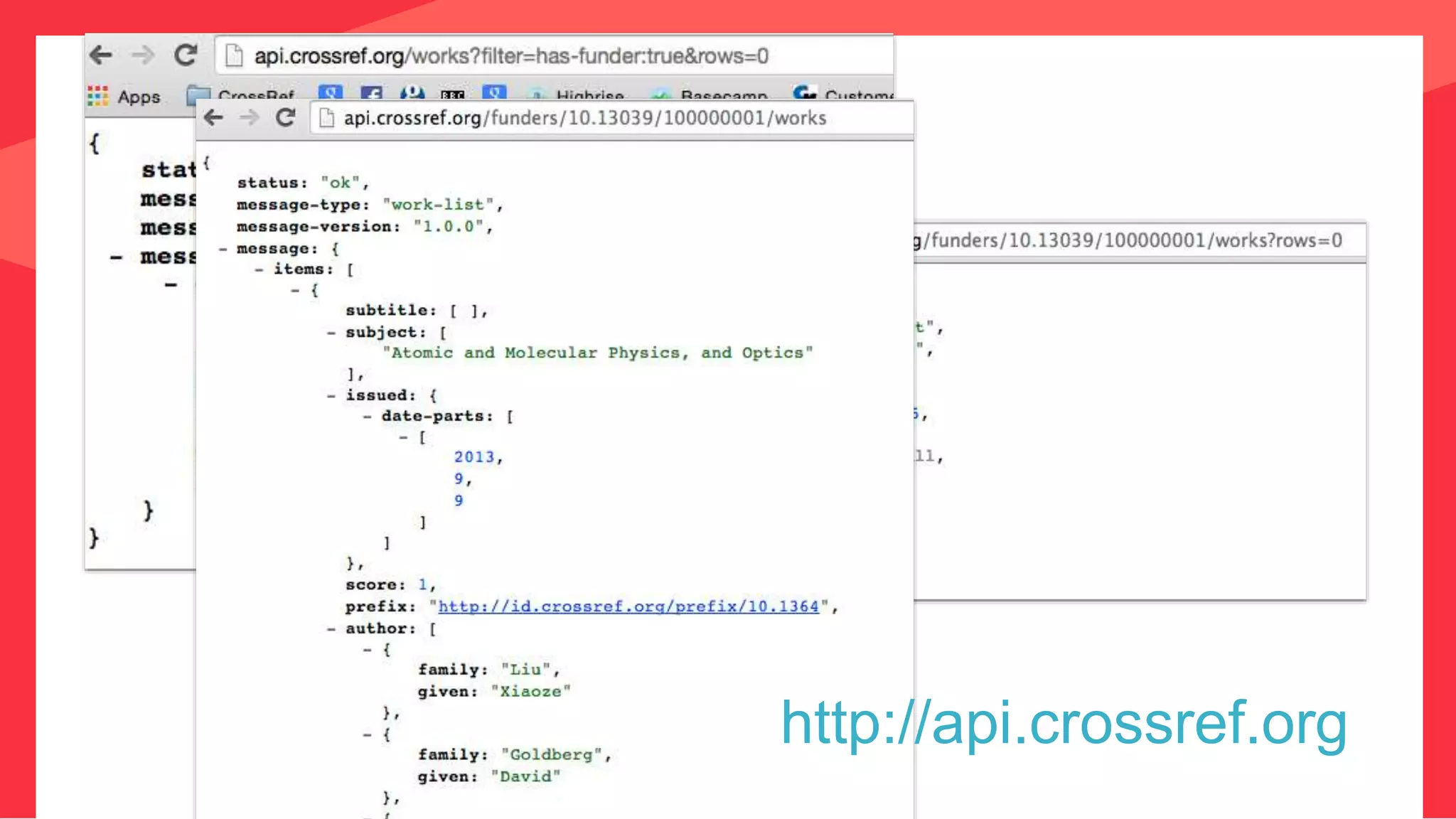The image size is (1456, 819).
Task: Click the given name "Xiaoze"
Action: (x=530, y=691)
